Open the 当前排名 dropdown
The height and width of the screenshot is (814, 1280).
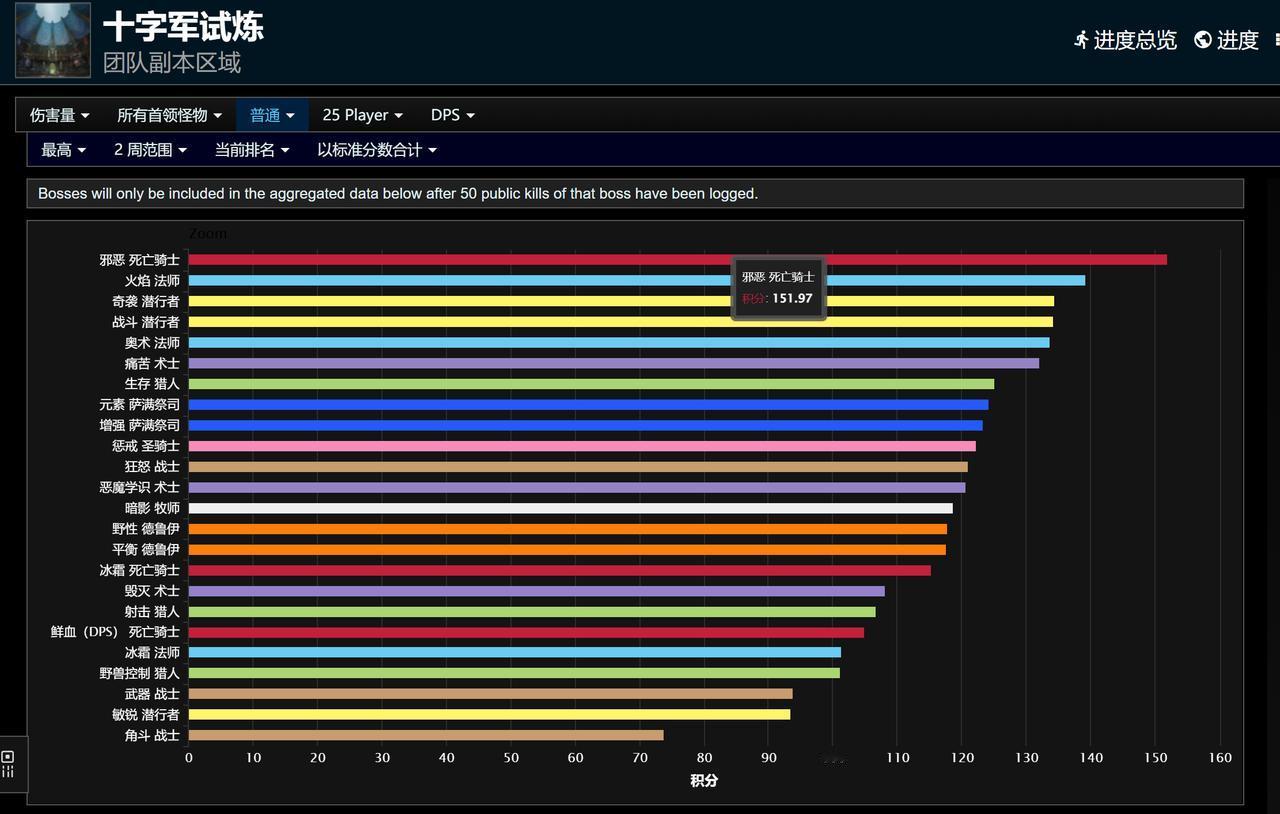(x=252, y=150)
